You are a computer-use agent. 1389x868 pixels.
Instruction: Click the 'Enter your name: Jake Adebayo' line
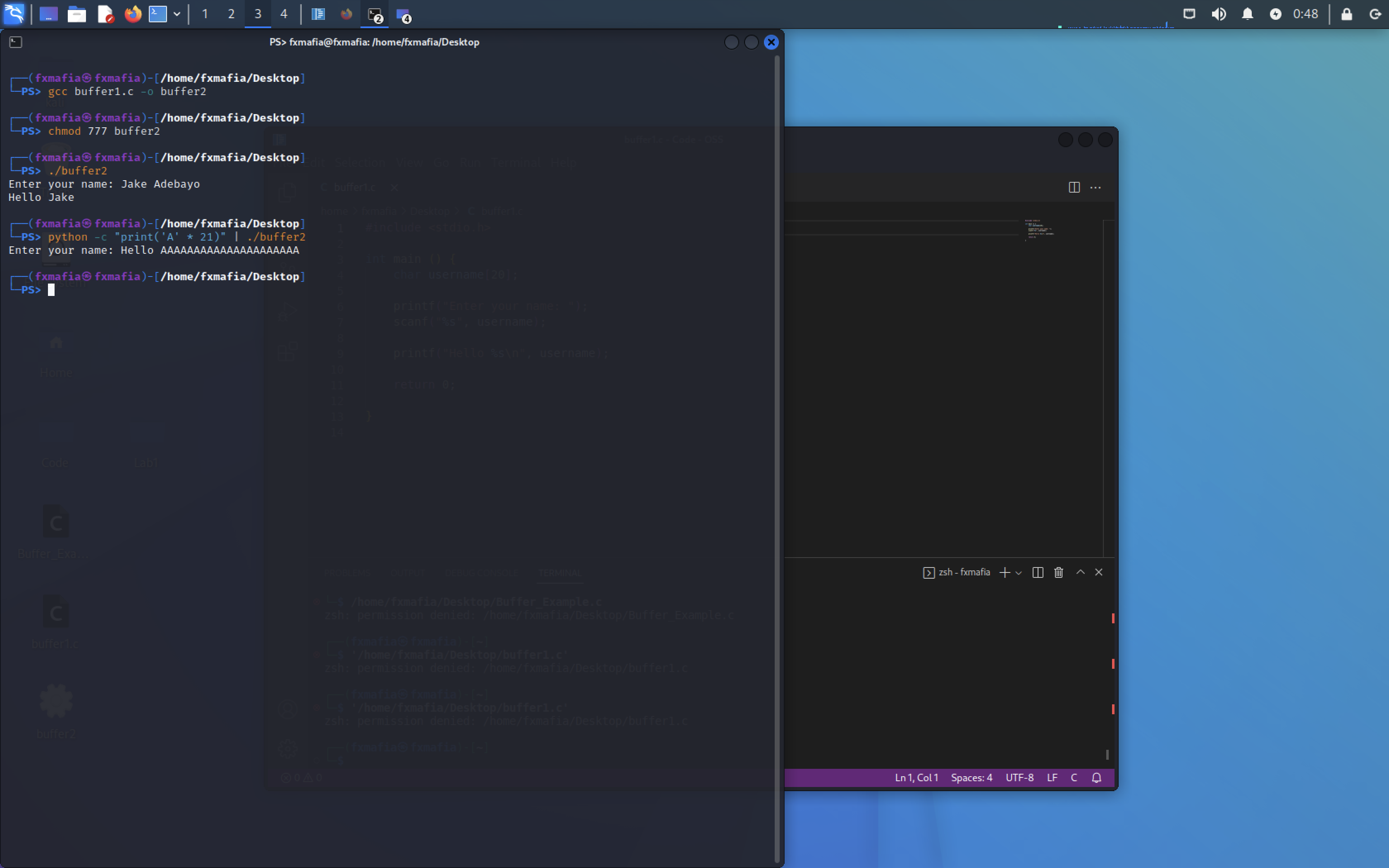(x=104, y=184)
